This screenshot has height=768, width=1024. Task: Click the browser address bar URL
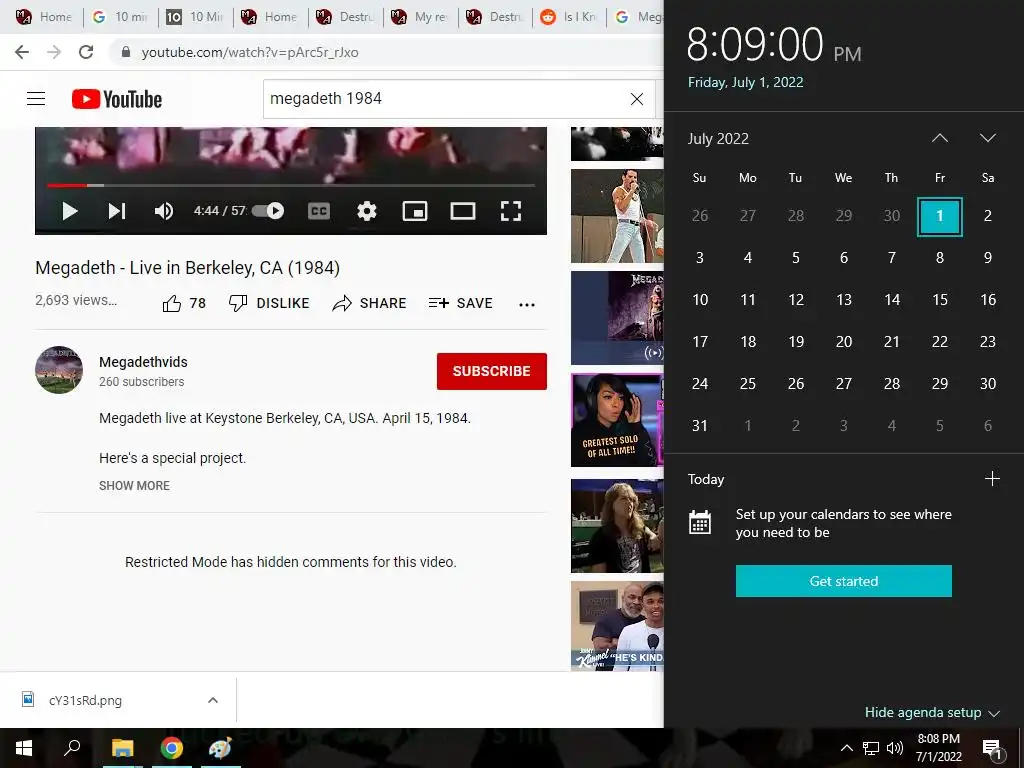coord(250,52)
